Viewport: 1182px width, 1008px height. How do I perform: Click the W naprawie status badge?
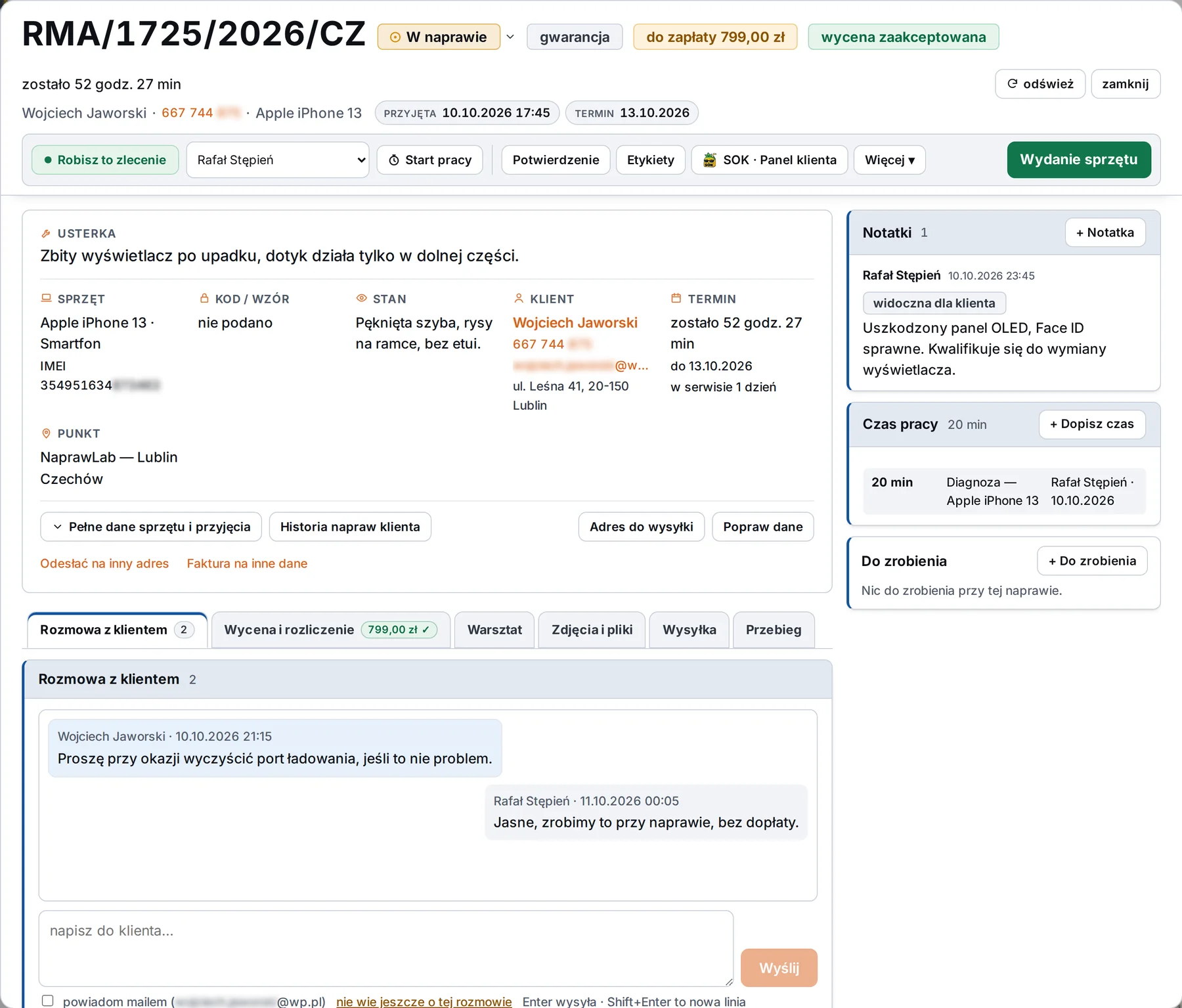[x=439, y=37]
